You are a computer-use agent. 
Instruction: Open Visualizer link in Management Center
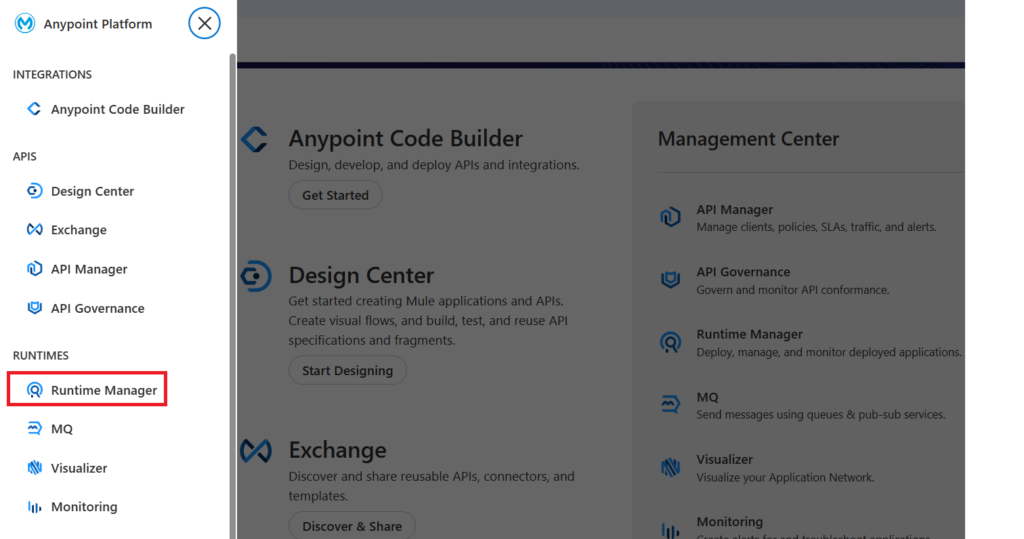click(x=724, y=459)
